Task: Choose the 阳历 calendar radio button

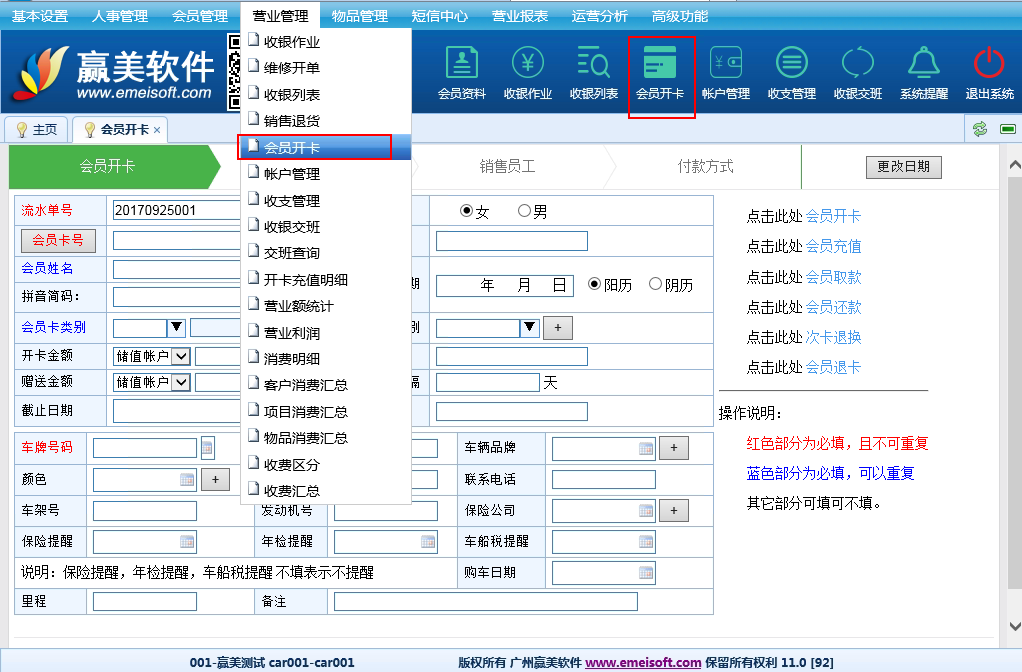Action: (x=595, y=284)
